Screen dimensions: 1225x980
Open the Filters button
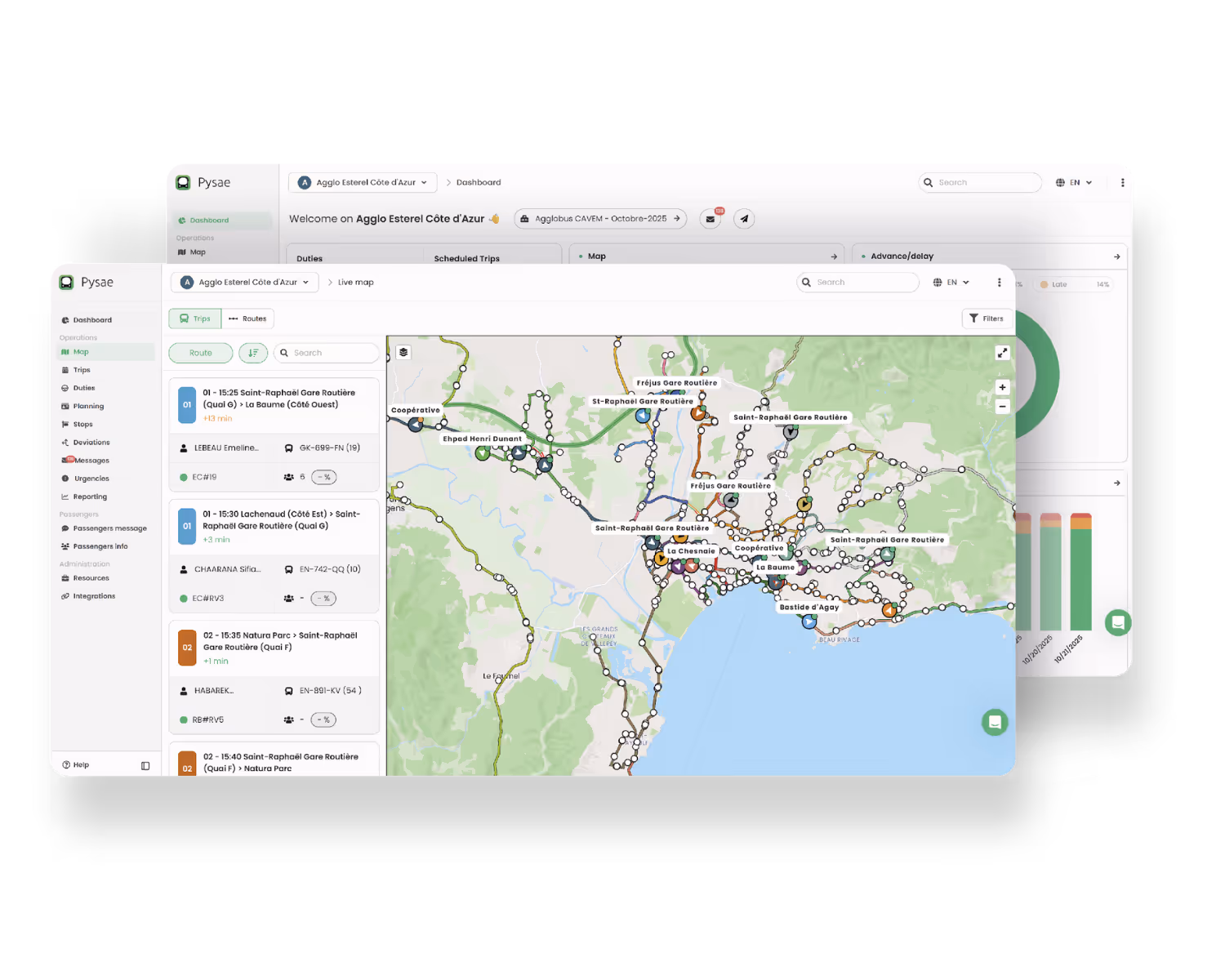coord(987,318)
